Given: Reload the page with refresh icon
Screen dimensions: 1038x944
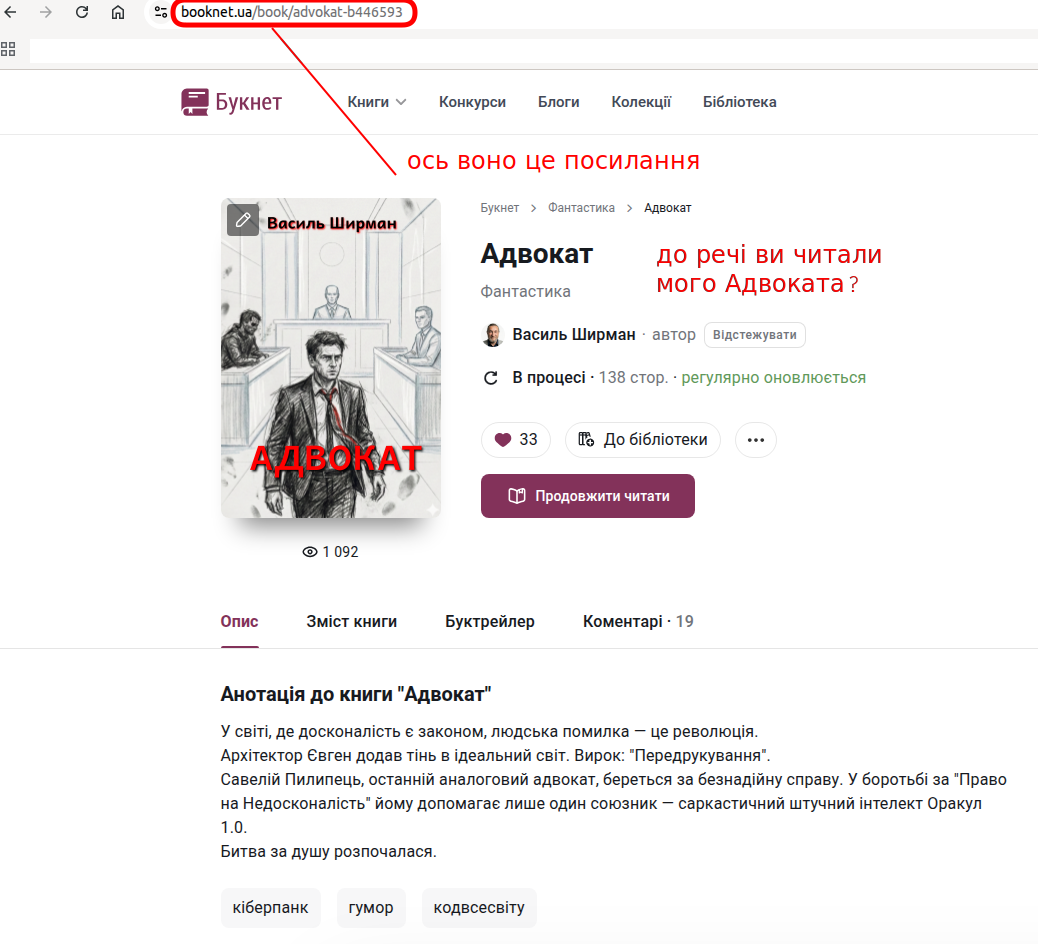Looking at the screenshot, I should (82, 12).
